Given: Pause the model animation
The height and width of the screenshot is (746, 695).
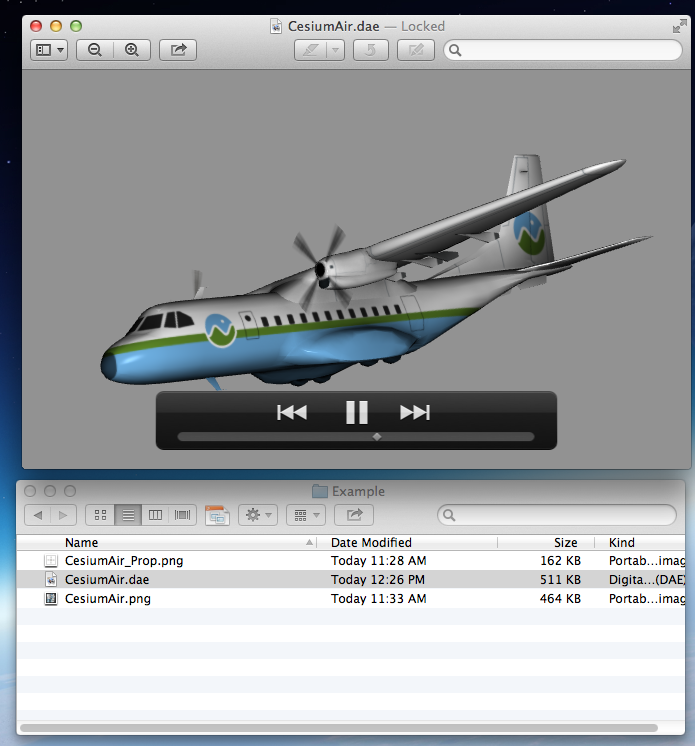Looking at the screenshot, I should 357,412.
